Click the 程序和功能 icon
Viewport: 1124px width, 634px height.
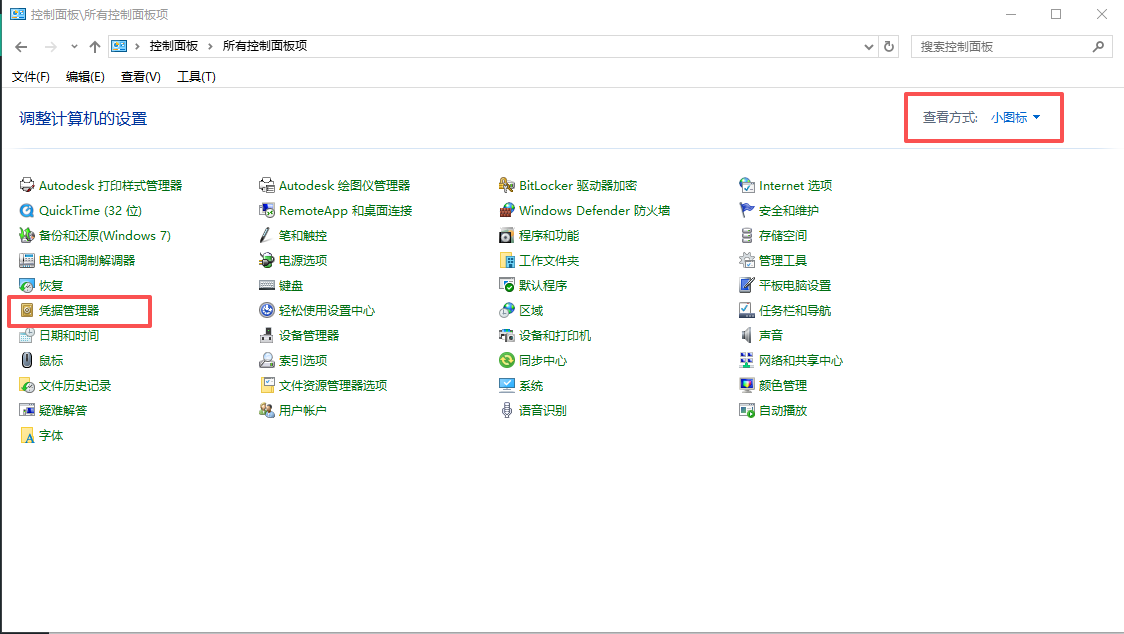(x=507, y=235)
